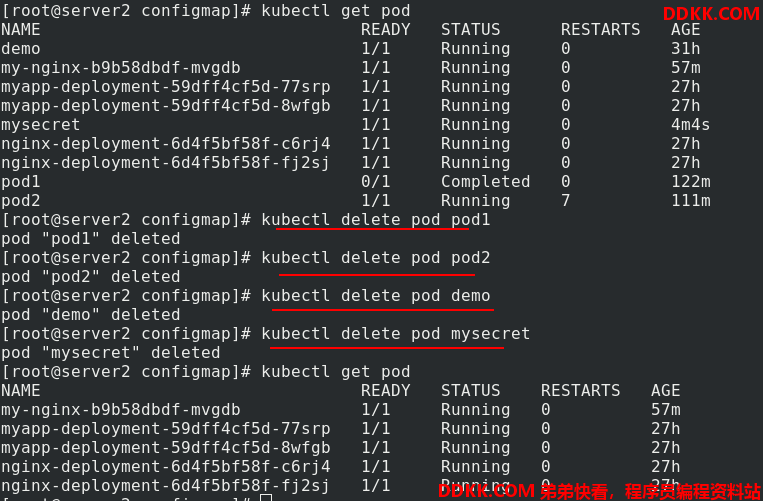
Task: Click the mysecret pod name in first list
Action: tap(40, 125)
